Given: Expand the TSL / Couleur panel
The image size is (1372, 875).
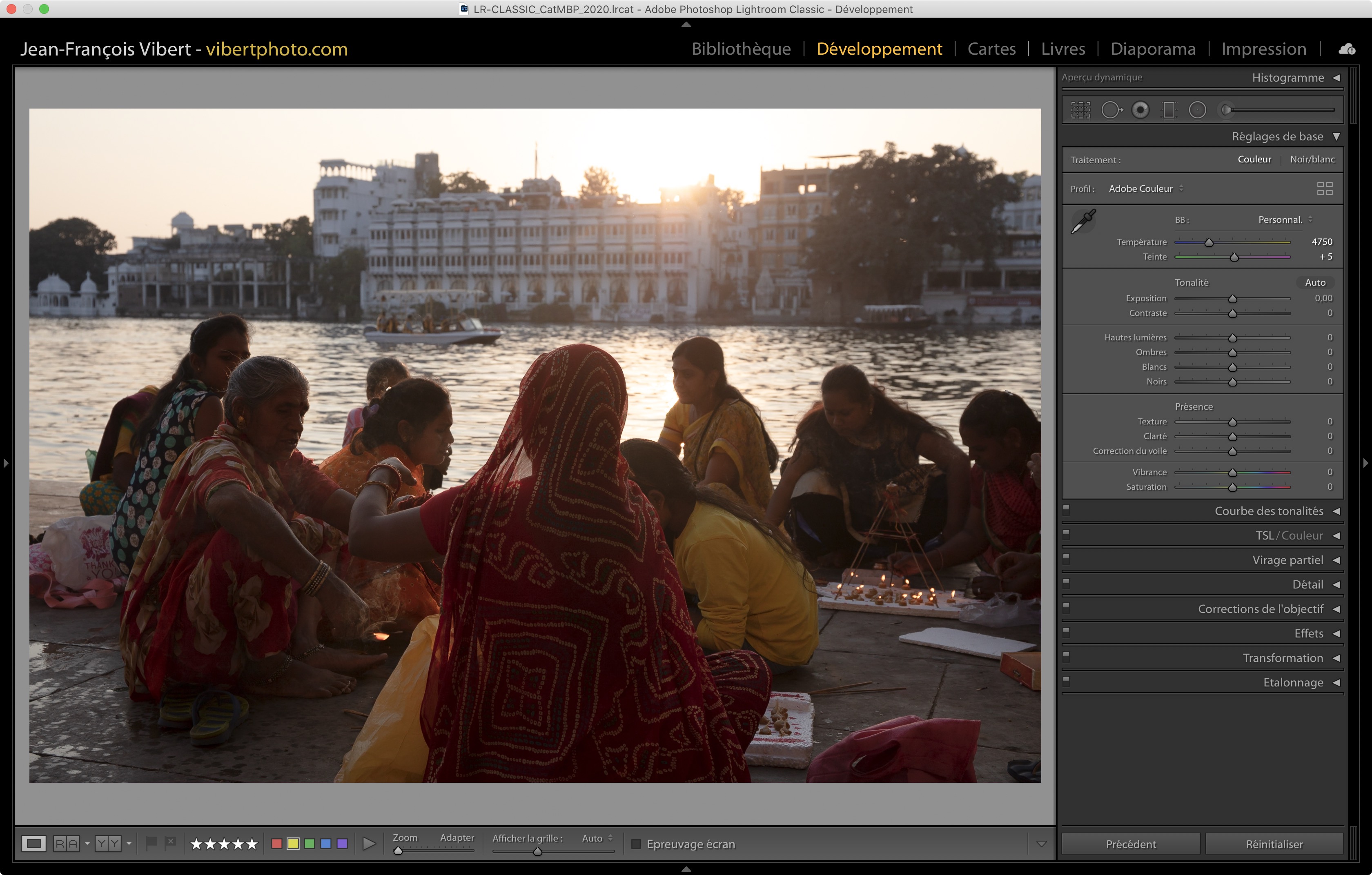Looking at the screenshot, I should click(x=1336, y=536).
